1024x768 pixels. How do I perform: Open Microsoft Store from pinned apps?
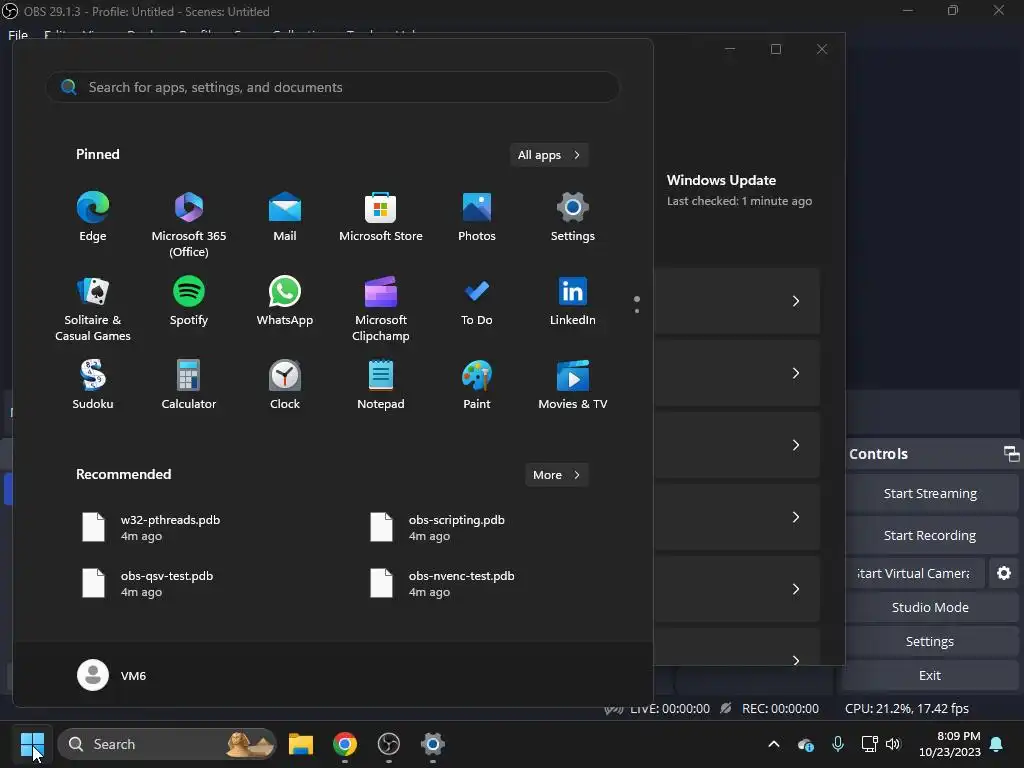pyautogui.click(x=381, y=217)
